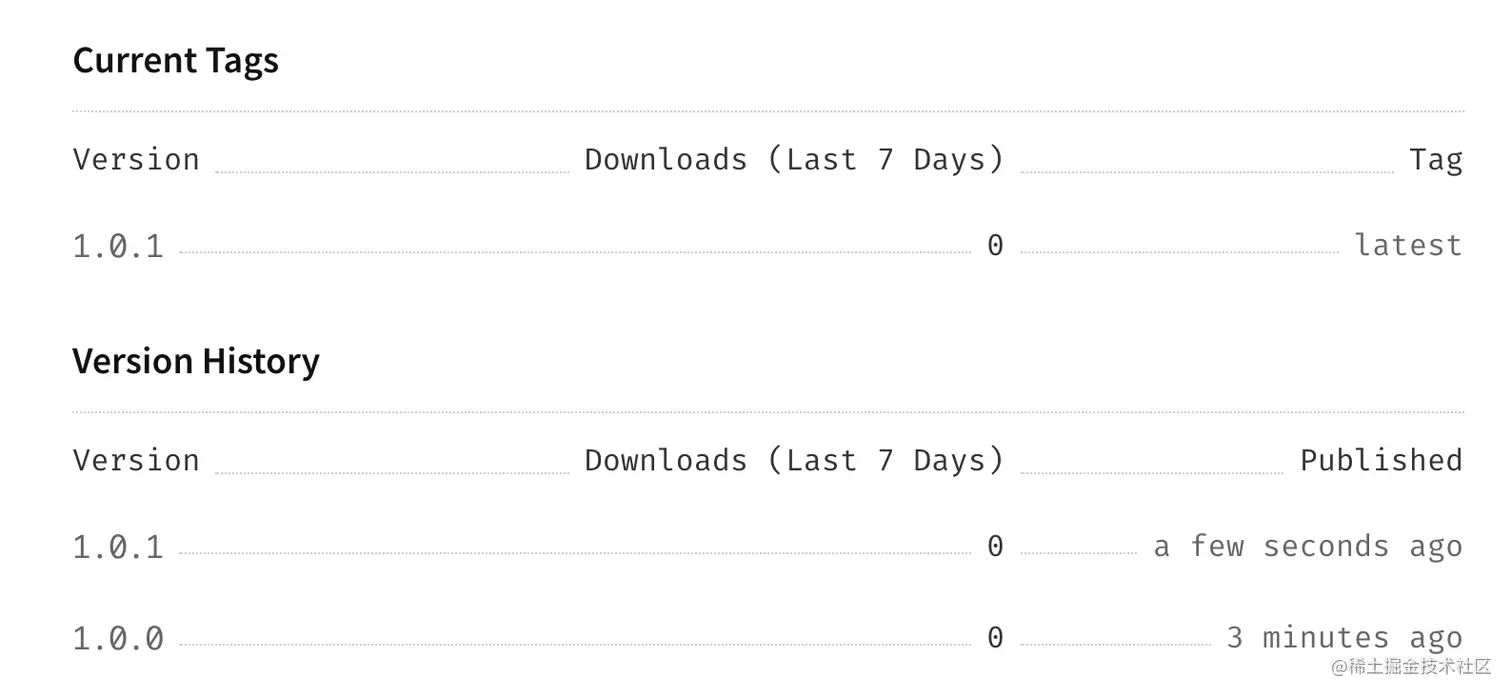
Task: Click the "a few seconds ago" publish time
Action: point(1308,547)
